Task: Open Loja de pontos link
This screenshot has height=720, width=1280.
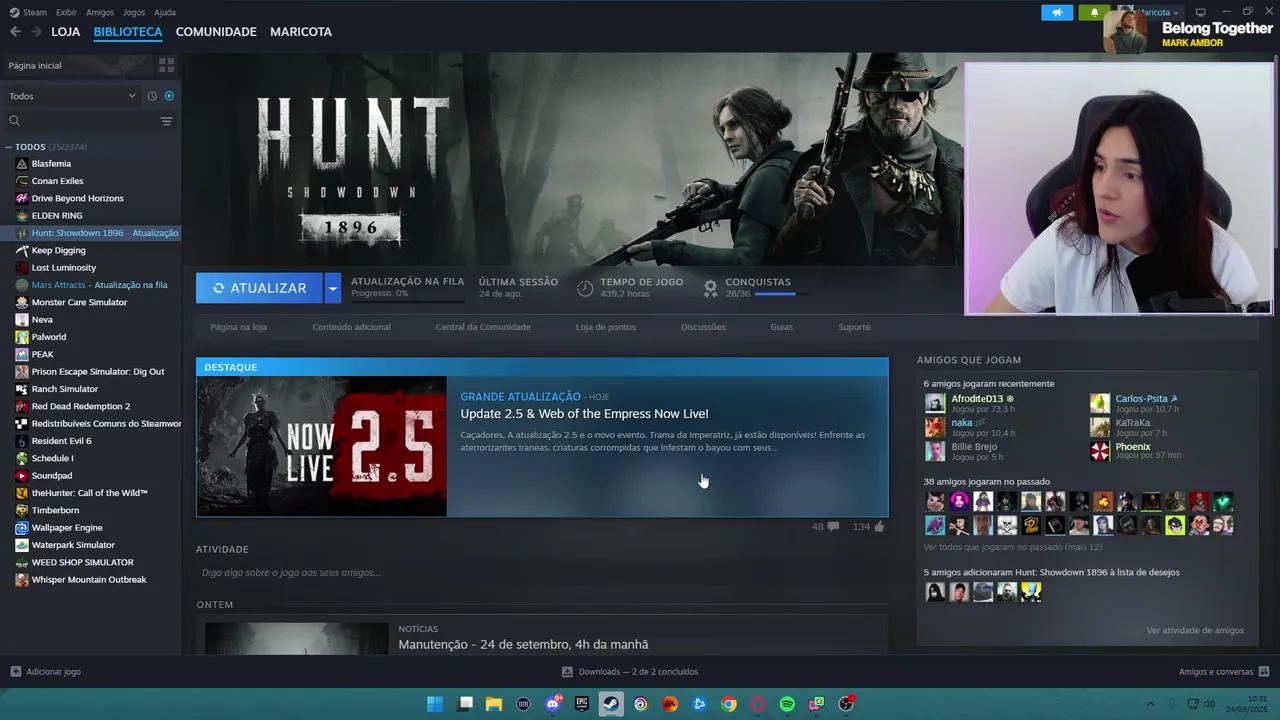Action: 605,327
